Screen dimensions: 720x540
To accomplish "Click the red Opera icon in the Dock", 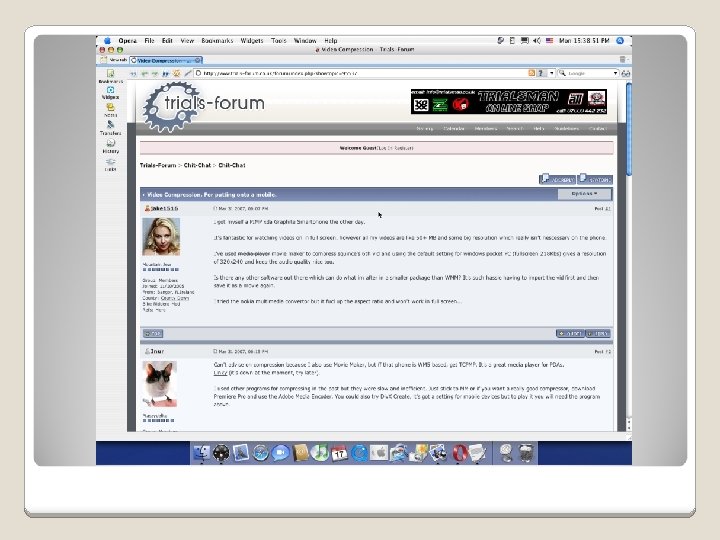I will (459, 453).
